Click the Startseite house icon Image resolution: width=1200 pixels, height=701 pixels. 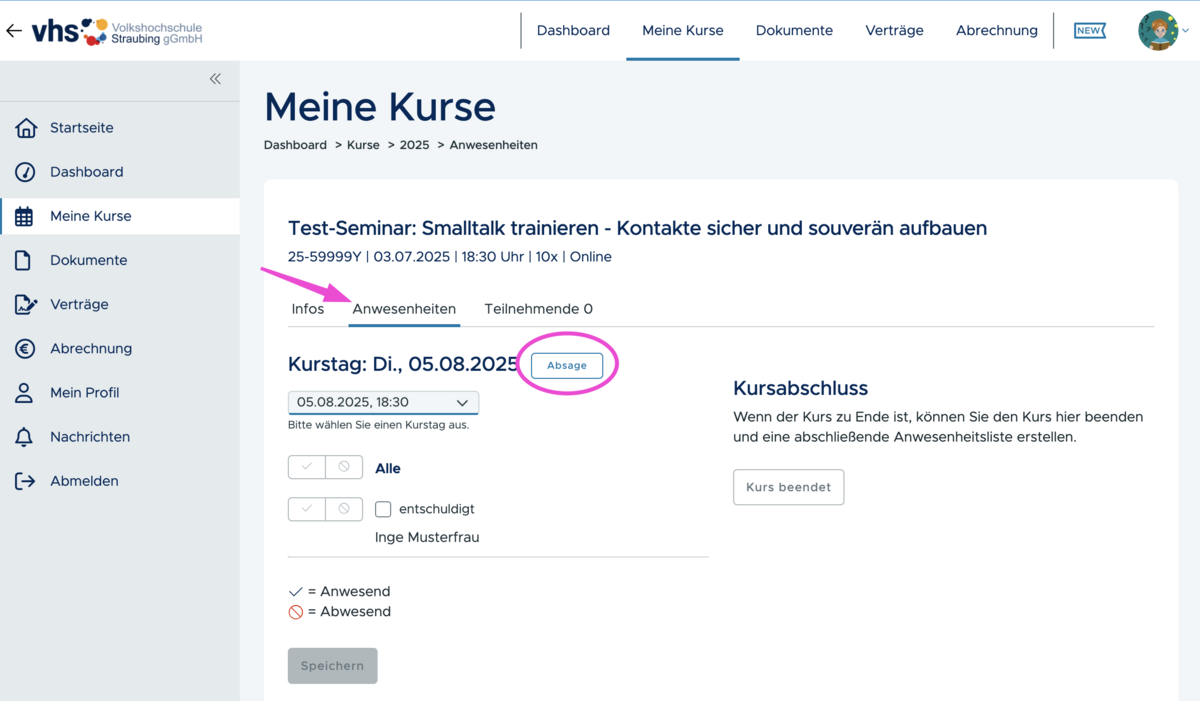25,128
